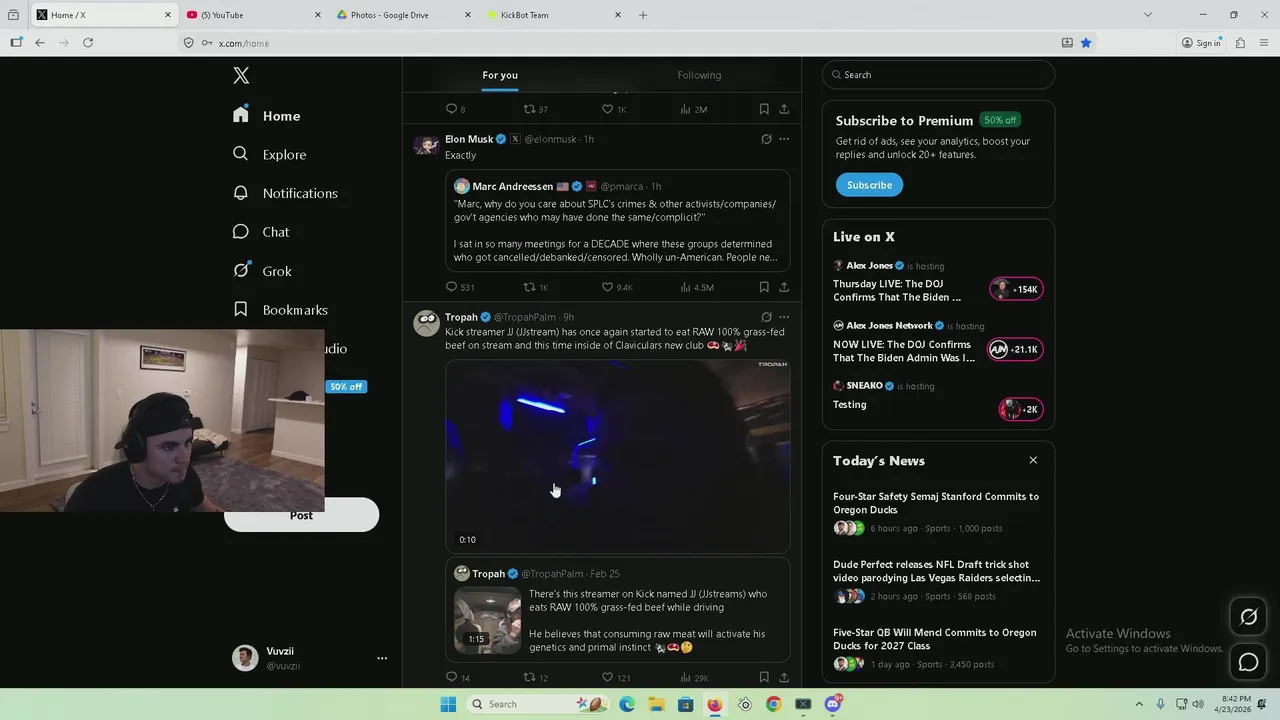Screen dimensions: 1280x720
Task: Open Firefox from the Windows taskbar
Action: click(x=715, y=704)
